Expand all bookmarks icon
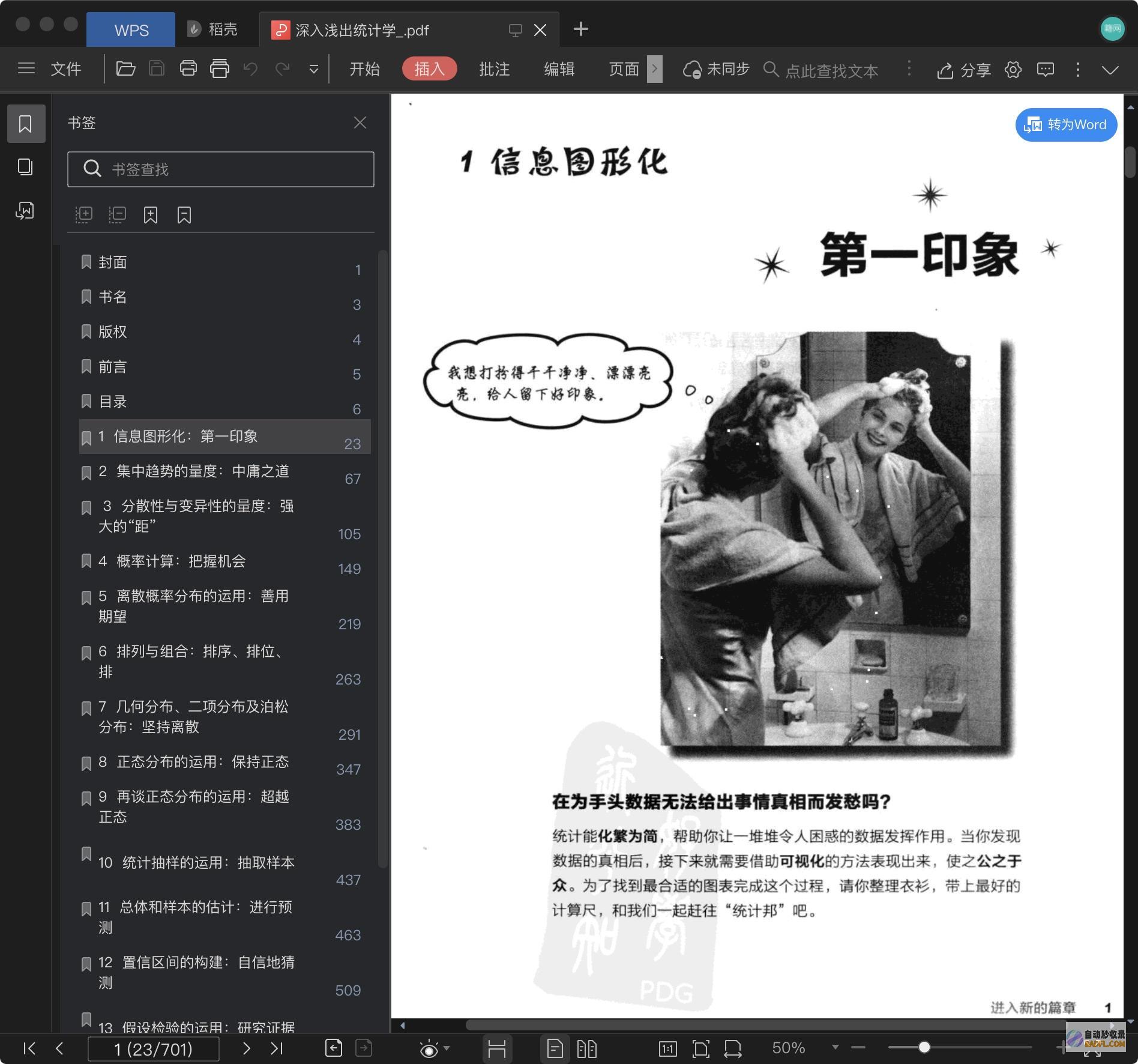The width and height of the screenshot is (1138, 1064). tap(83, 214)
